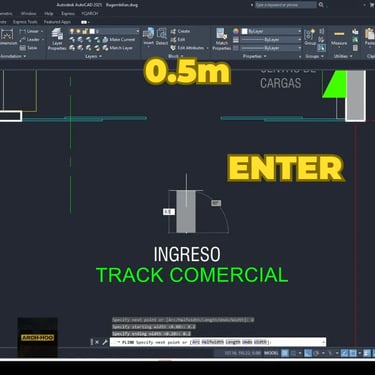Click the linetype icon in Properties panel

tap(236, 48)
